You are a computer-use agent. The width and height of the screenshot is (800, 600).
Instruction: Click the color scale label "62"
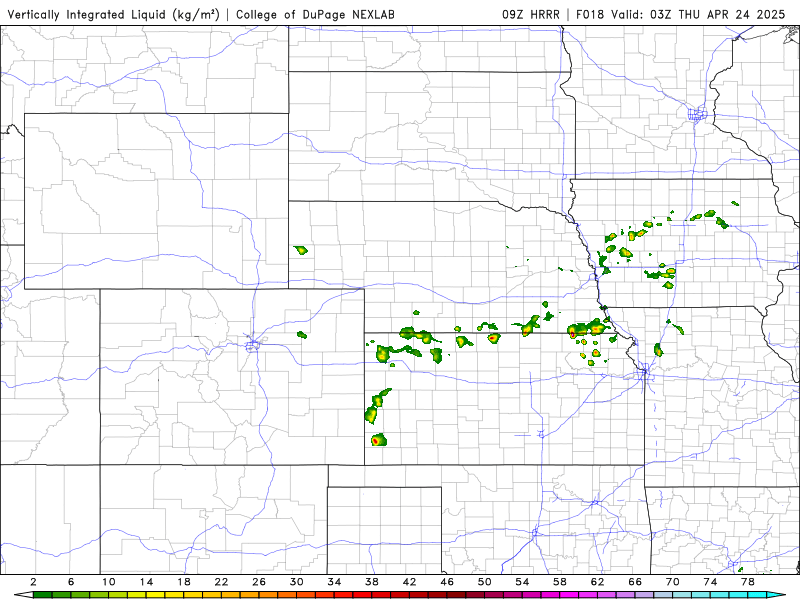tap(597, 582)
